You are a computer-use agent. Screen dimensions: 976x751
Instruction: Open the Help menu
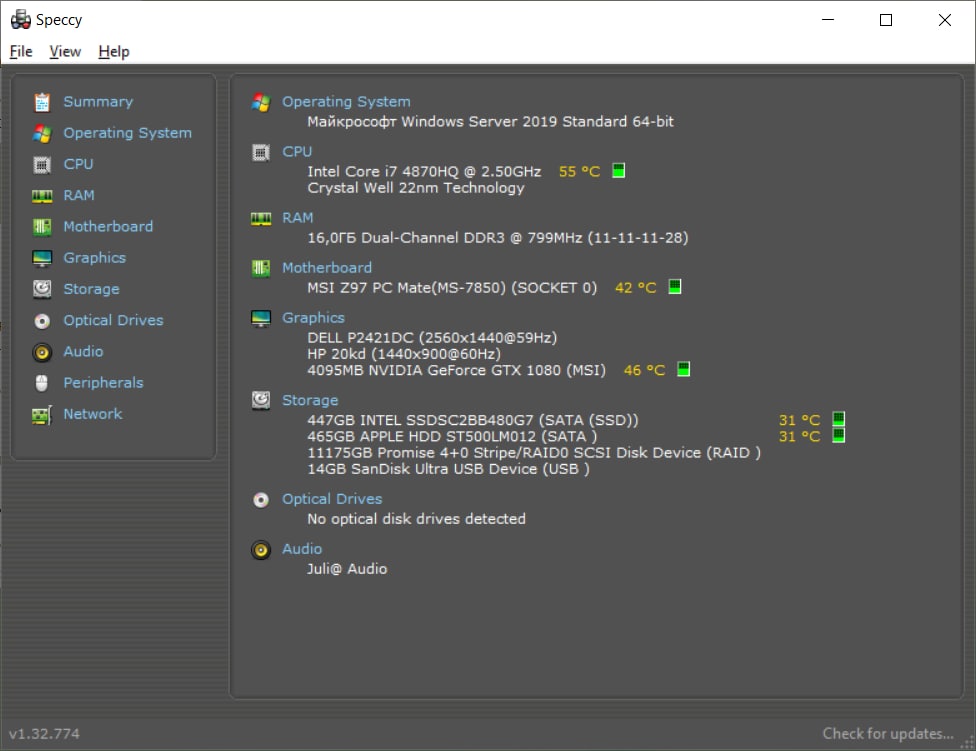[114, 52]
